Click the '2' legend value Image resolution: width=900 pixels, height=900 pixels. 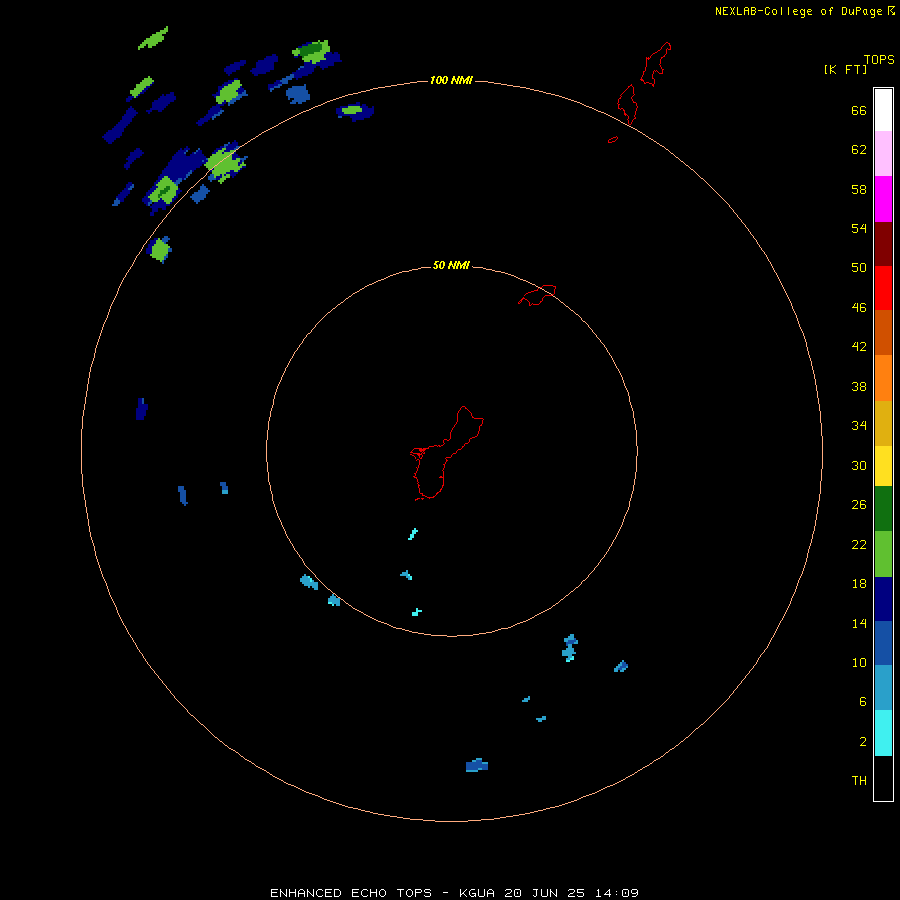(863, 741)
